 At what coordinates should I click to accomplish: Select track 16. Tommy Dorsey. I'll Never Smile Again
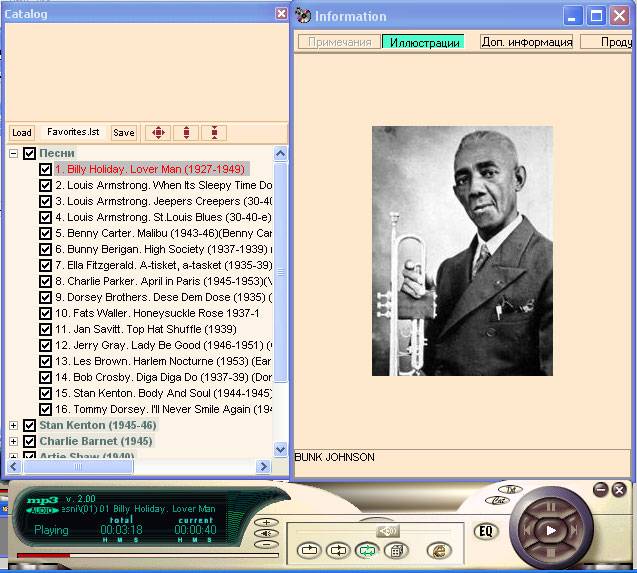point(163,409)
